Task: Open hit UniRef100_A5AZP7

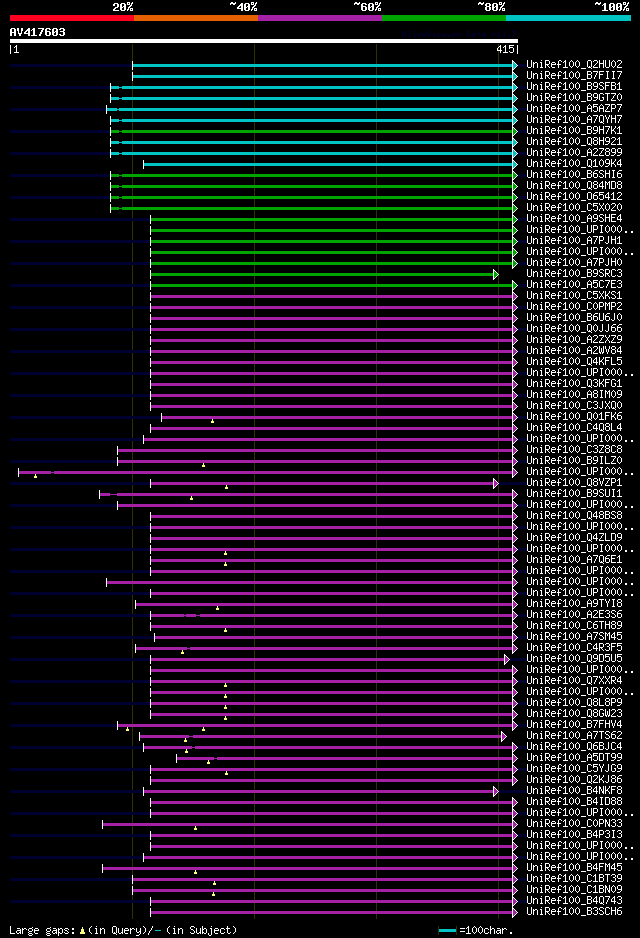Action: point(574,108)
